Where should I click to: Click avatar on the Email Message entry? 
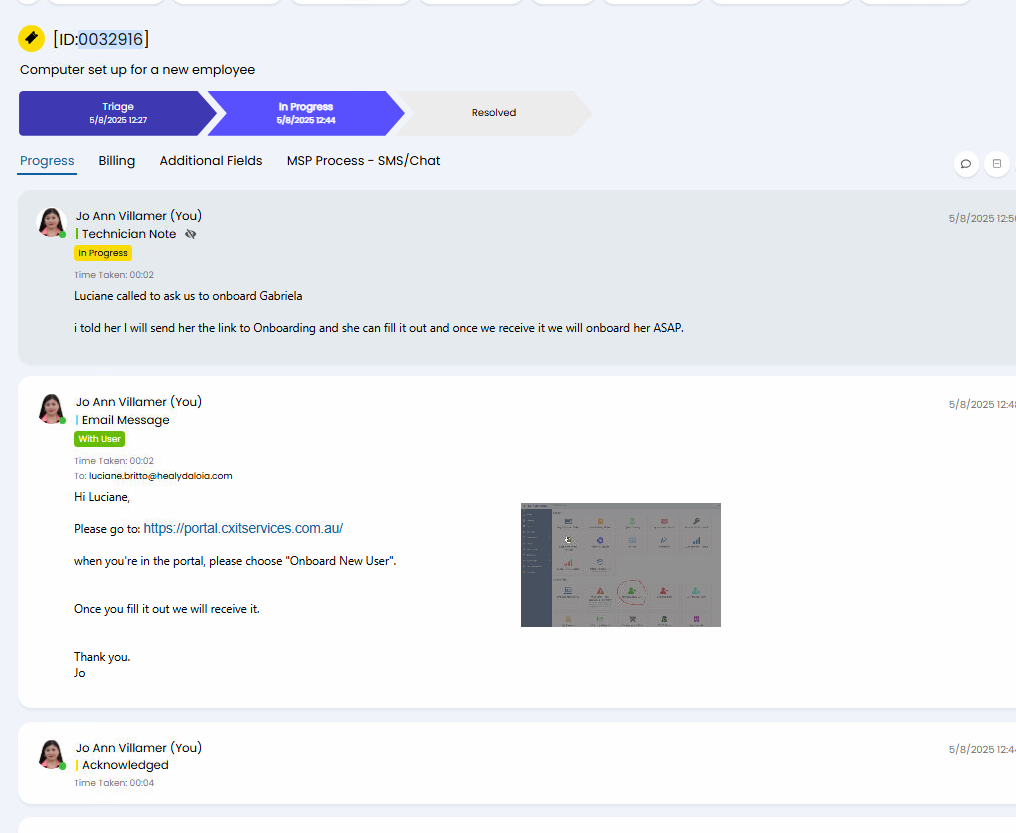click(51, 409)
